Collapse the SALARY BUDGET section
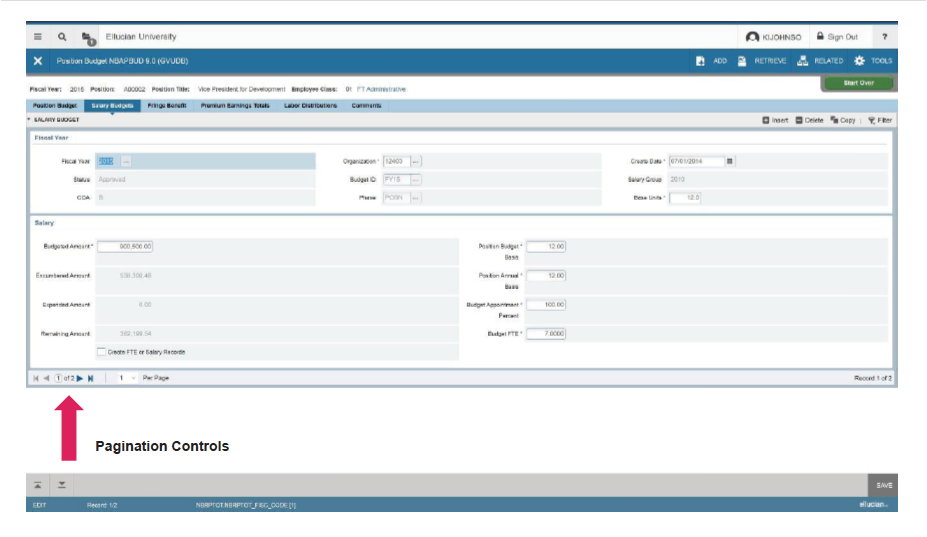The height and width of the screenshot is (537, 927). tap(30, 120)
